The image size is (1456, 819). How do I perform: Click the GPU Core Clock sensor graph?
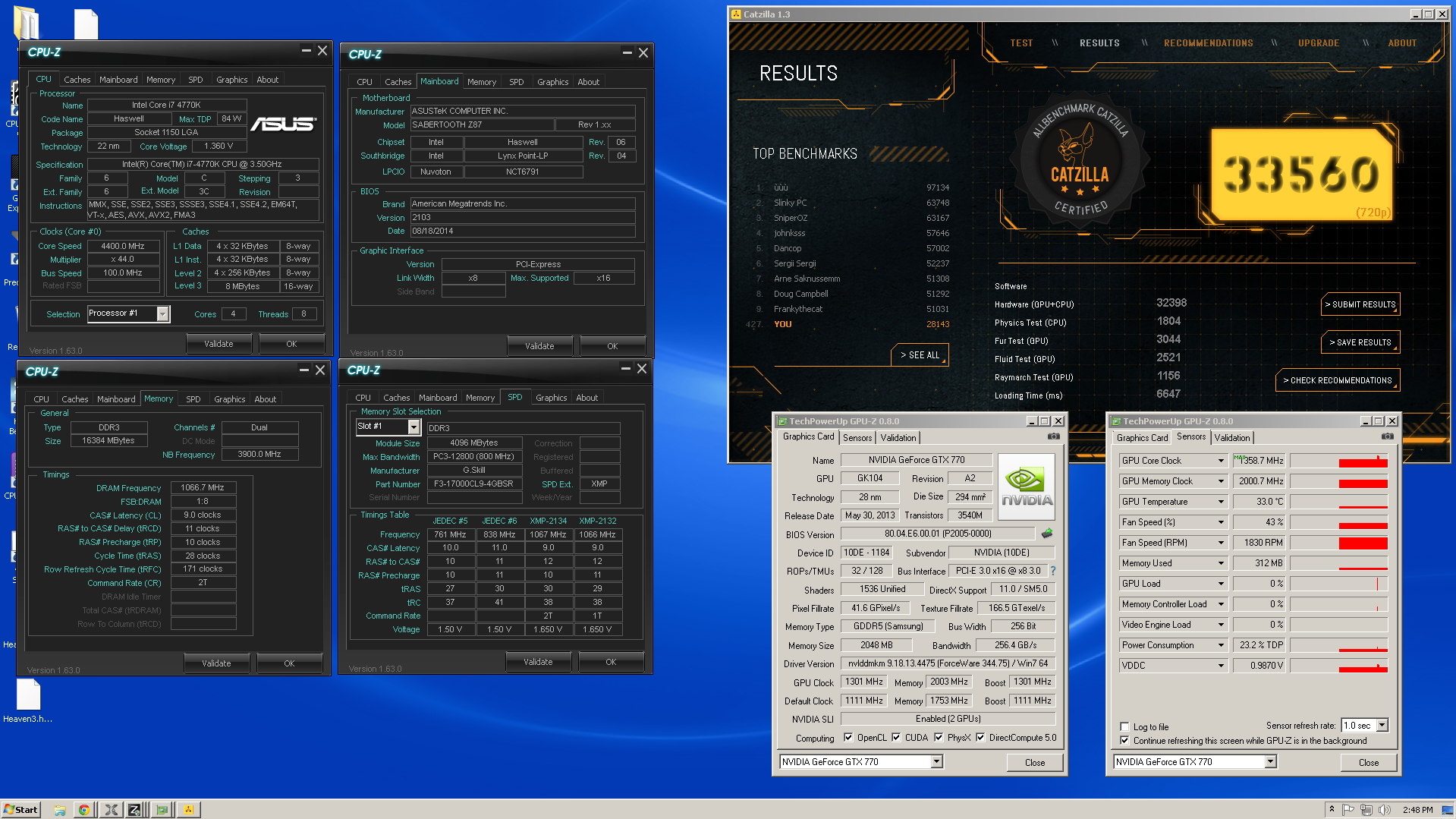1339,461
